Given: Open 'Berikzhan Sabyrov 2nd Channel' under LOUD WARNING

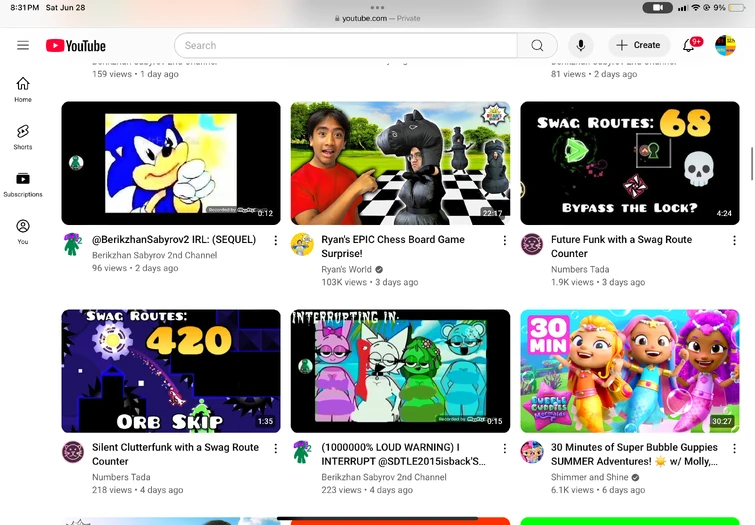Looking at the screenshot, I should pos(384,477).
